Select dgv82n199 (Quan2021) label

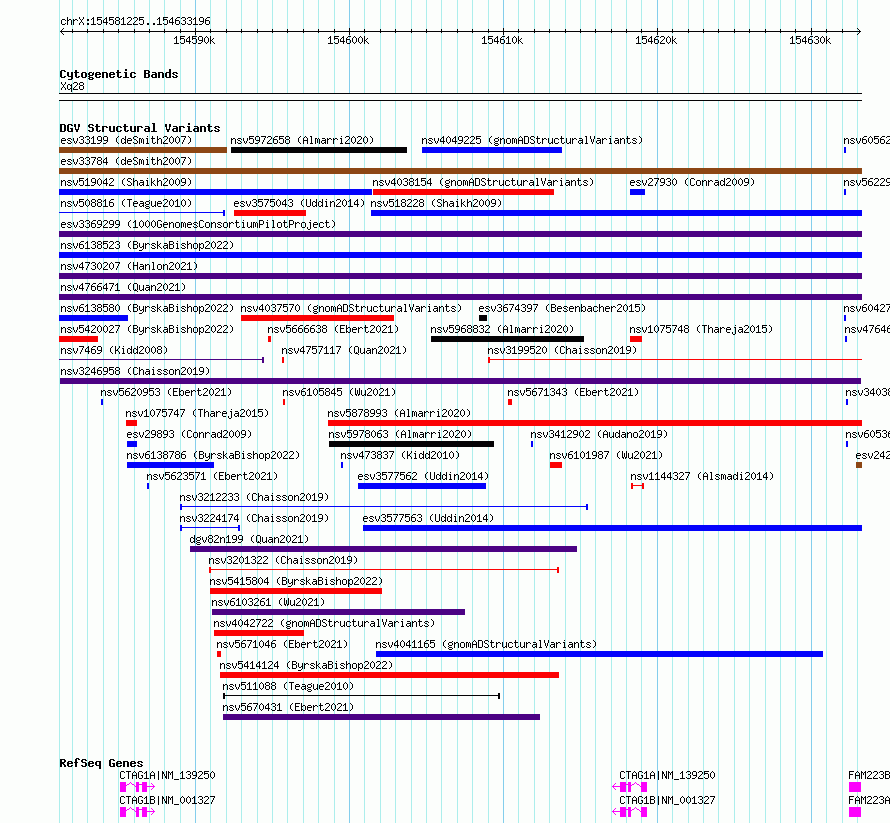(x=249, y=539)
